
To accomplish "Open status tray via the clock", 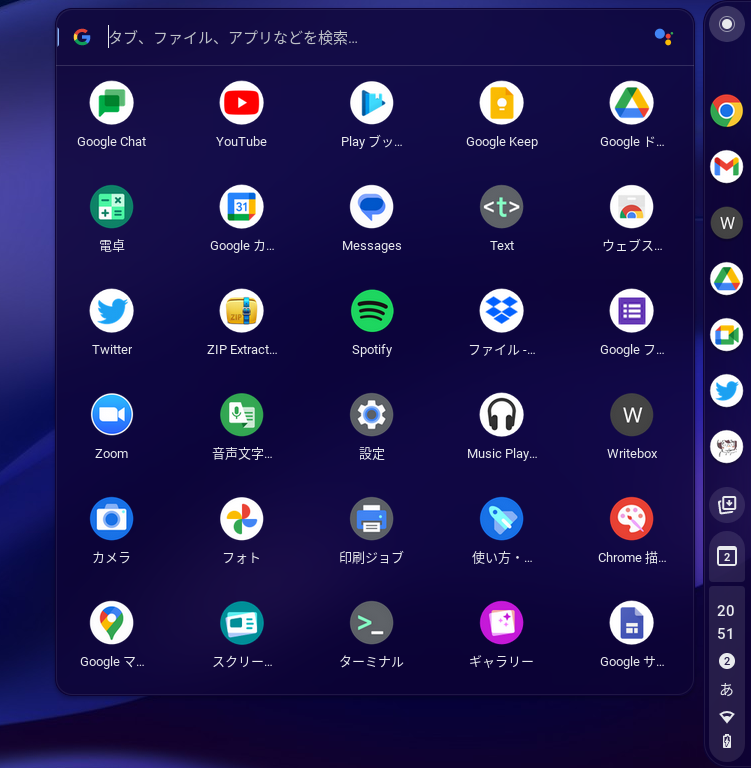I will coord(726,622).
